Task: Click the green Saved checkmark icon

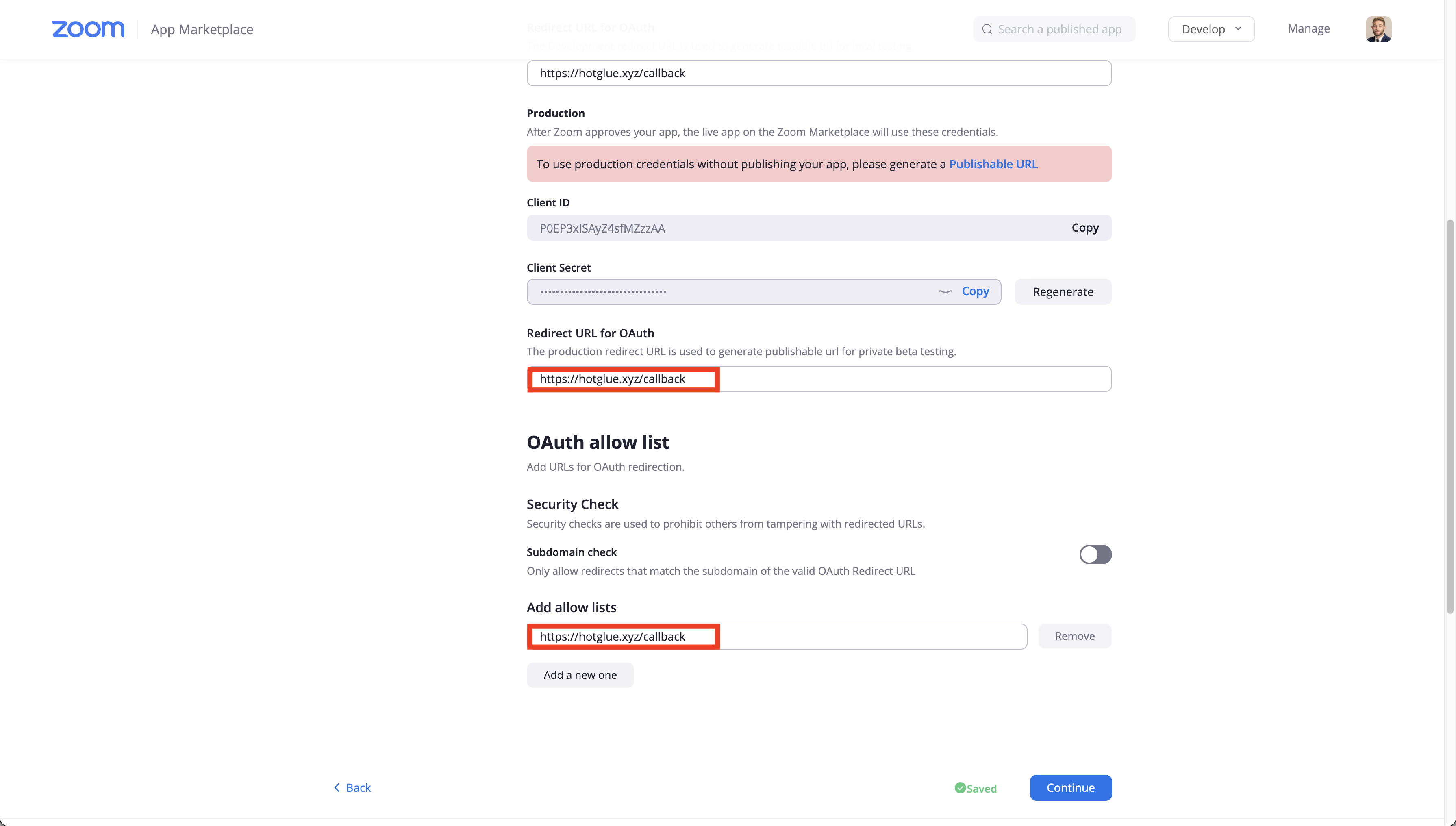Action: click(x=960, y=787)
